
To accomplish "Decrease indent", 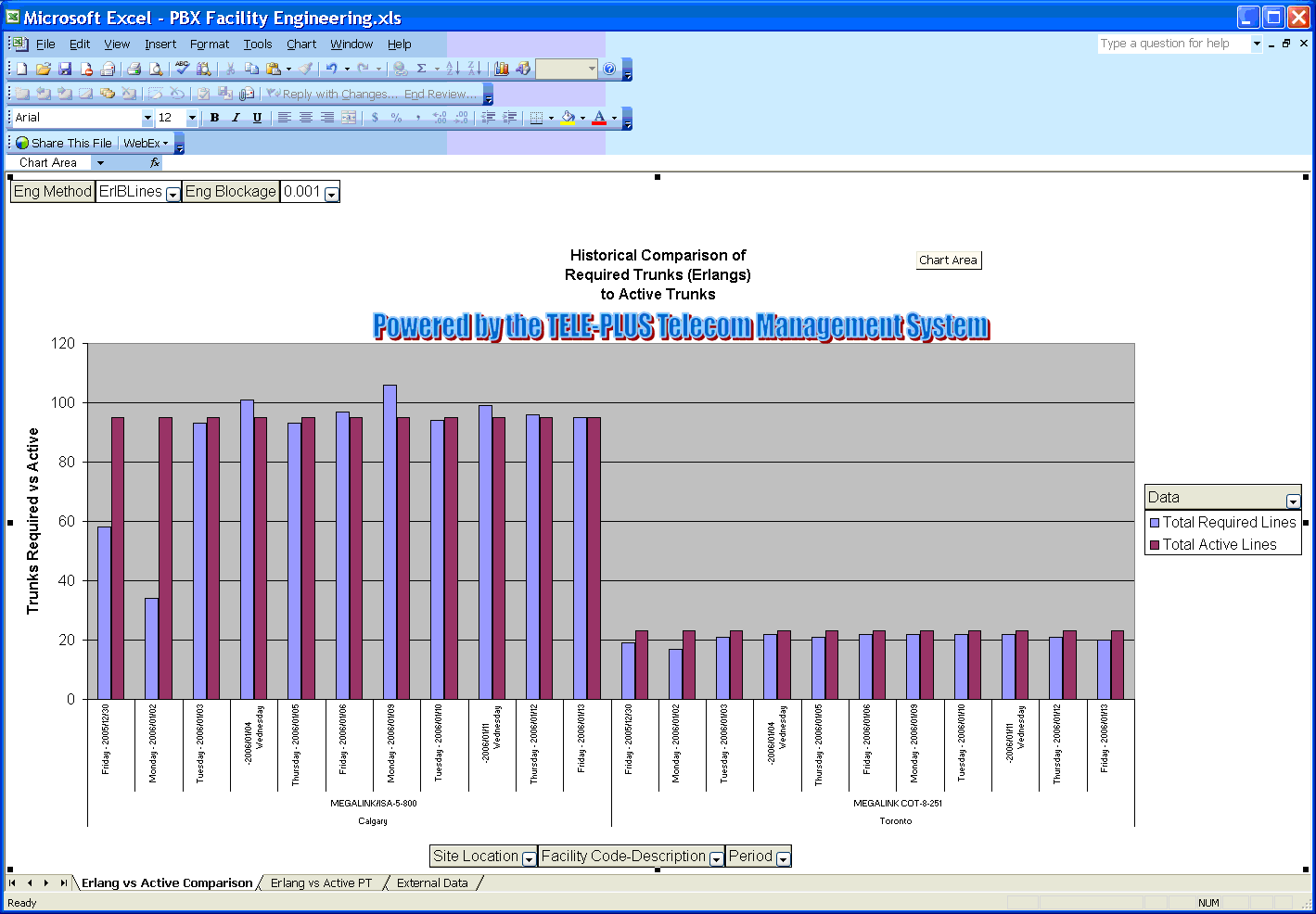I will point(489,118).
